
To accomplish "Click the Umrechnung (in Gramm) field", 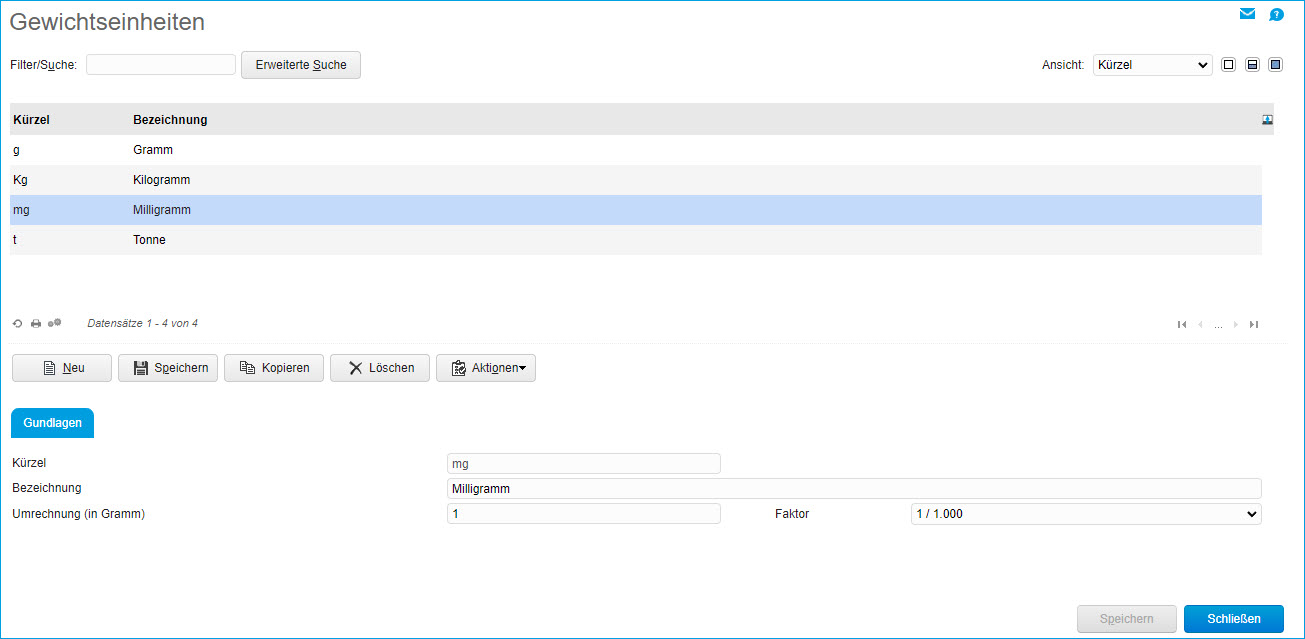I will pos(584,514).
